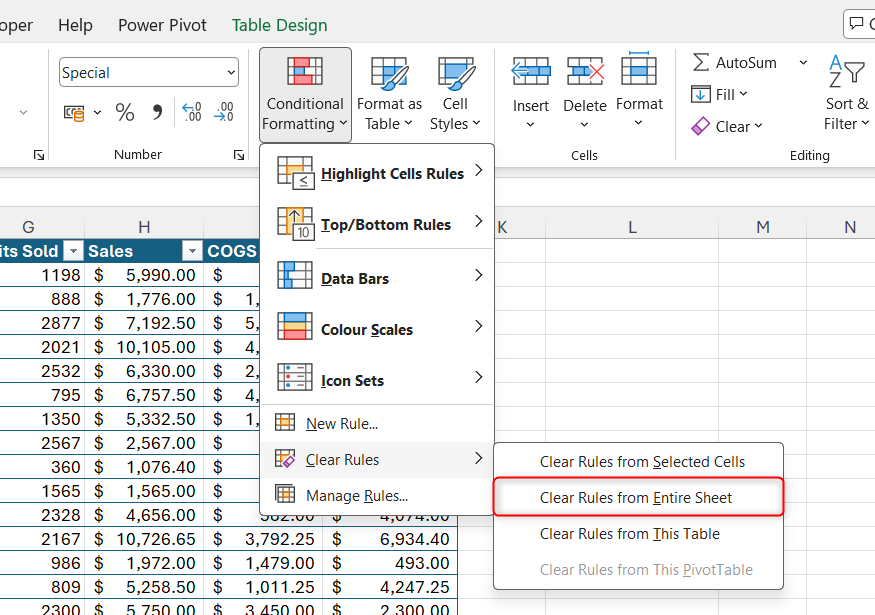
Task: Click the Delete cells icon
Action: (x=585, y=71)
